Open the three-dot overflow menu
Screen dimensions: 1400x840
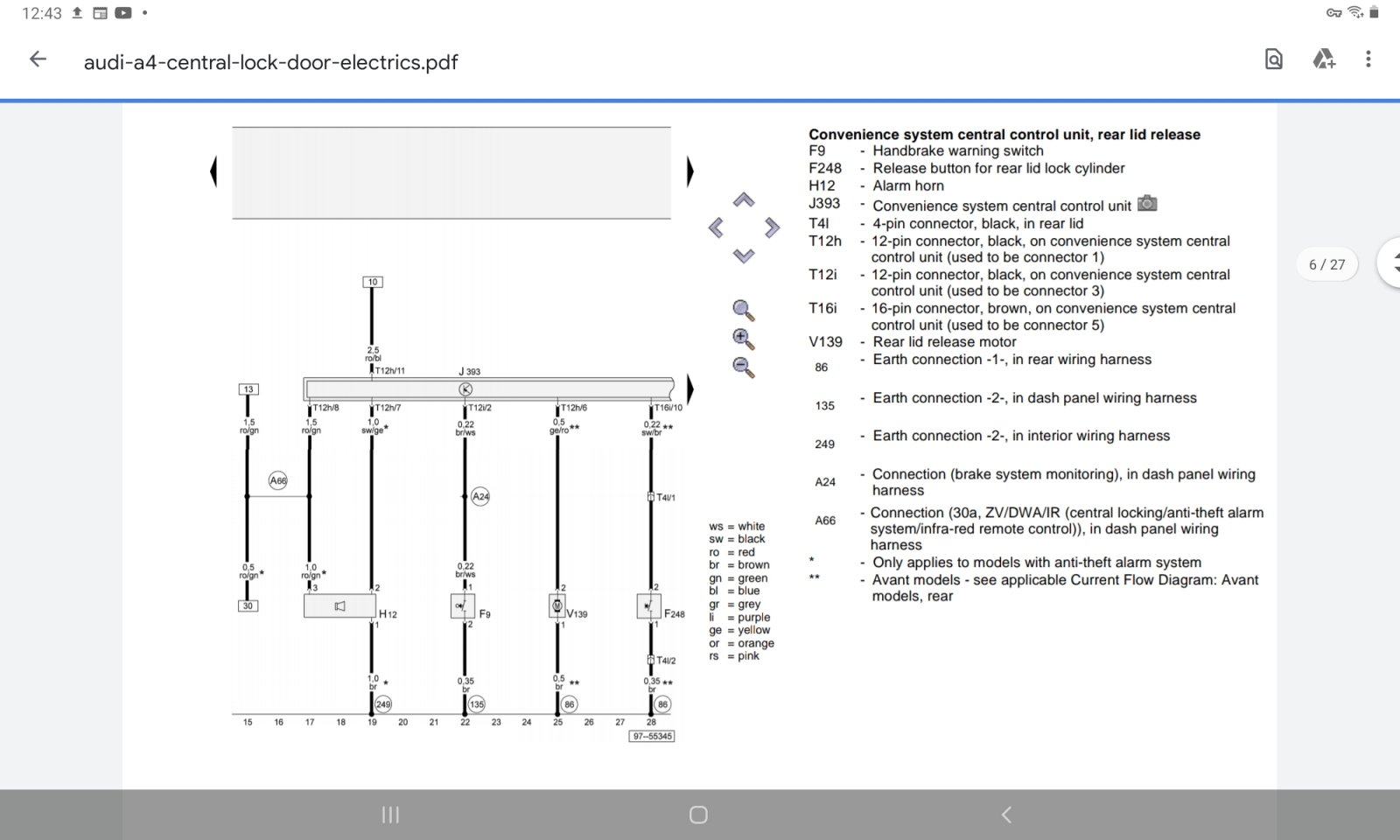(x=1368, y=59)
